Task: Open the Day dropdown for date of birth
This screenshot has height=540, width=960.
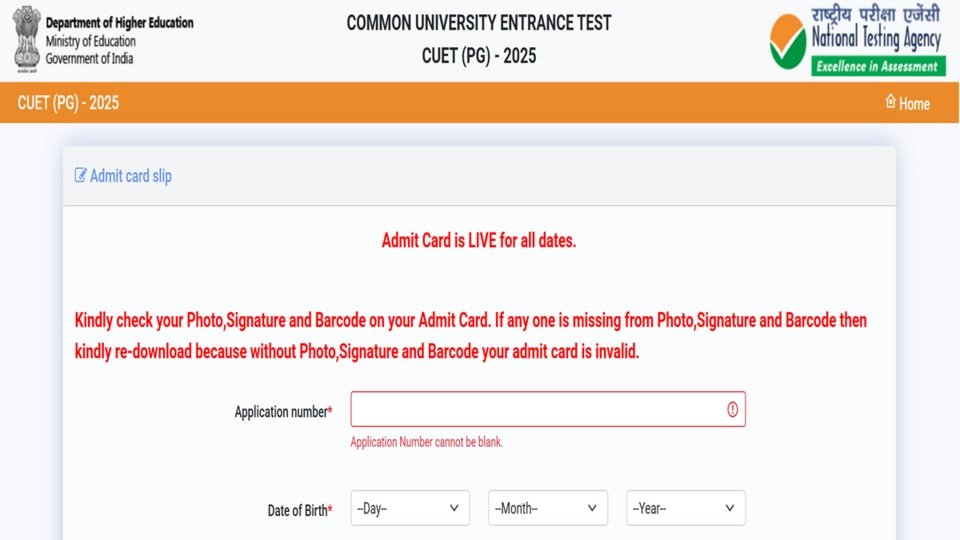Action: [410, 508]
